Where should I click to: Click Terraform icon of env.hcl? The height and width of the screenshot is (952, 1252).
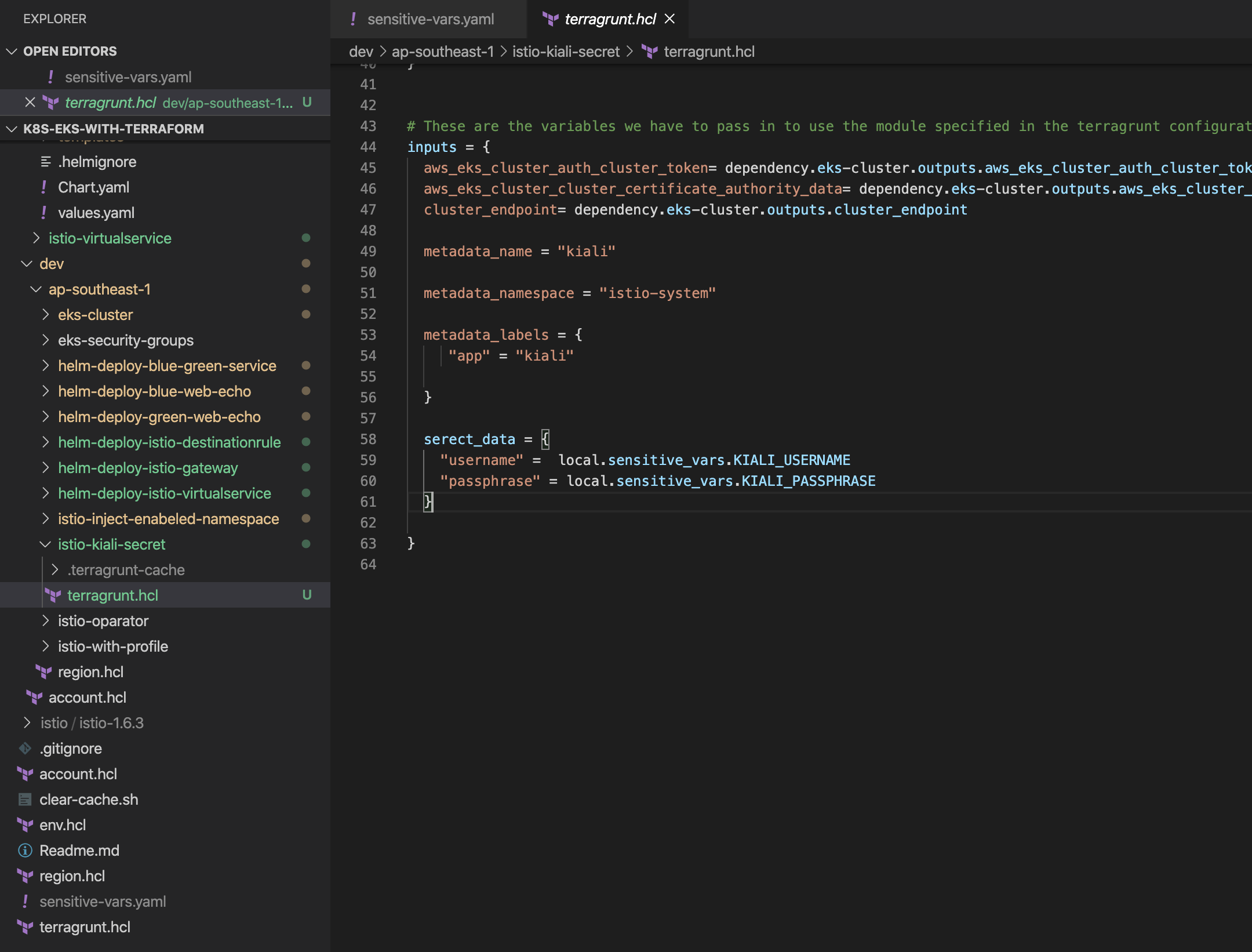25,825
